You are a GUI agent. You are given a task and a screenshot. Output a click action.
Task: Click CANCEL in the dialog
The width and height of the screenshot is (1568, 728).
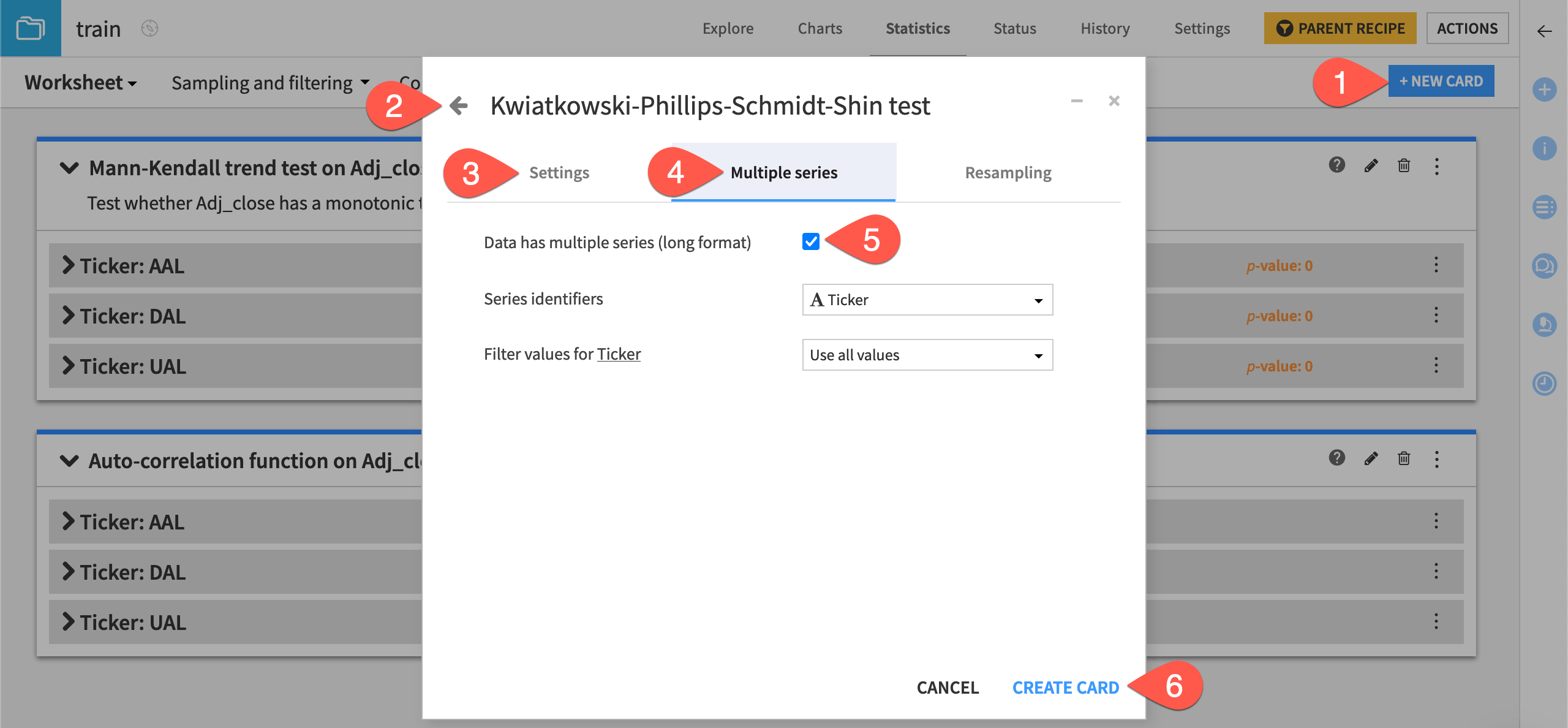[948, 688]
